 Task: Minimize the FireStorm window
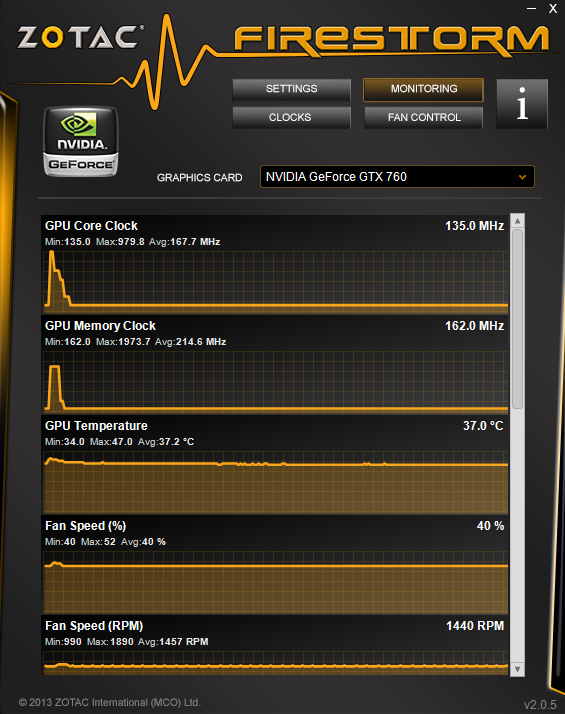click(531, 9)
